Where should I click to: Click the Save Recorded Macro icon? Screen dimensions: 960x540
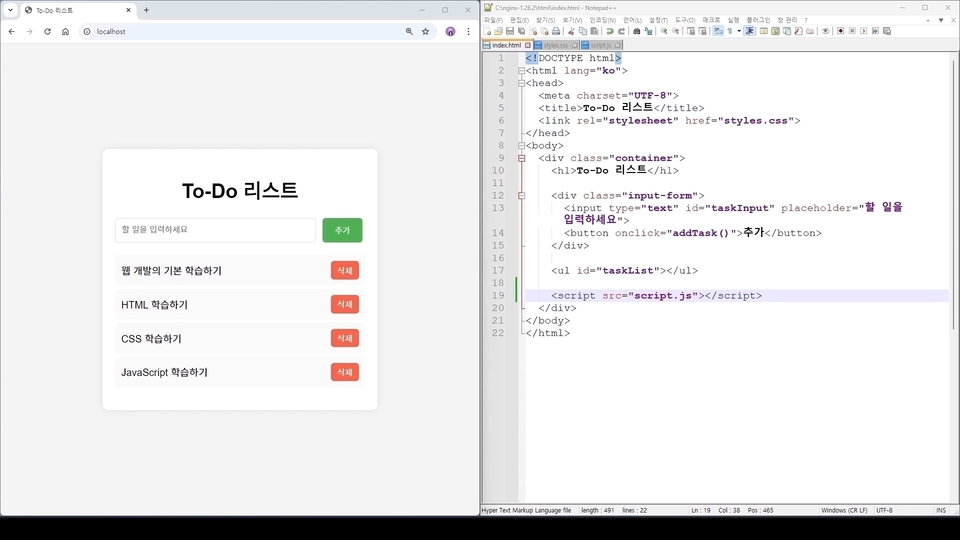tap(887, 31)
